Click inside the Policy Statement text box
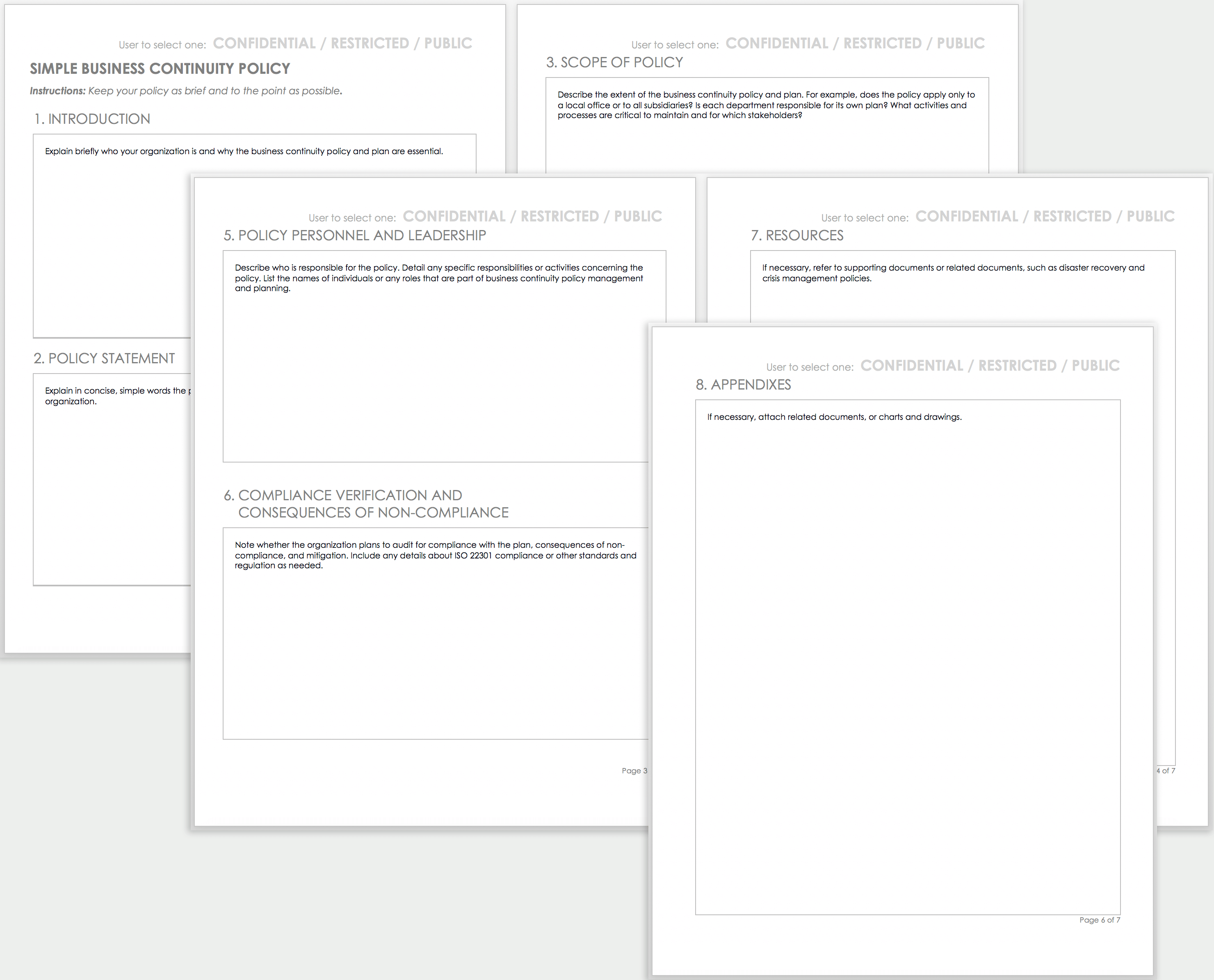The image size is (1214, 980). (113, 491)
